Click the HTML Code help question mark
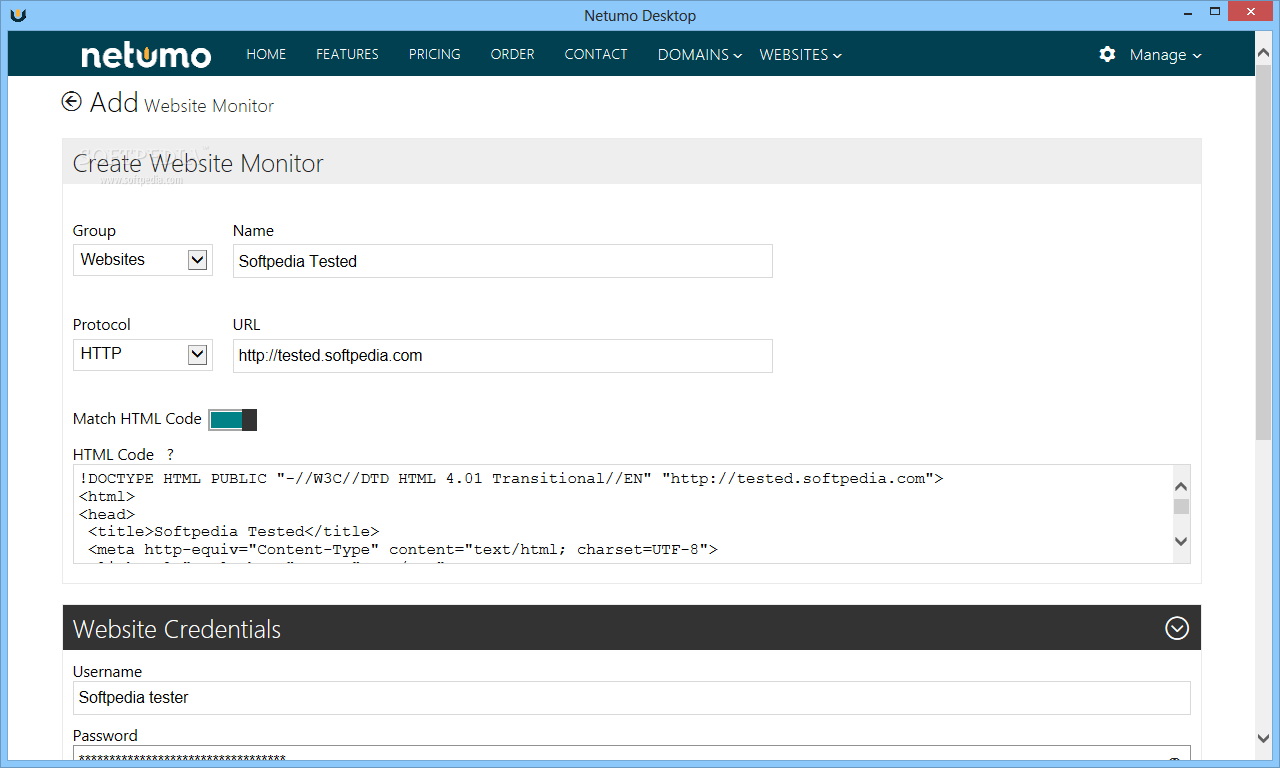This screenshot has width=1280, height=768. coord(170,454)
